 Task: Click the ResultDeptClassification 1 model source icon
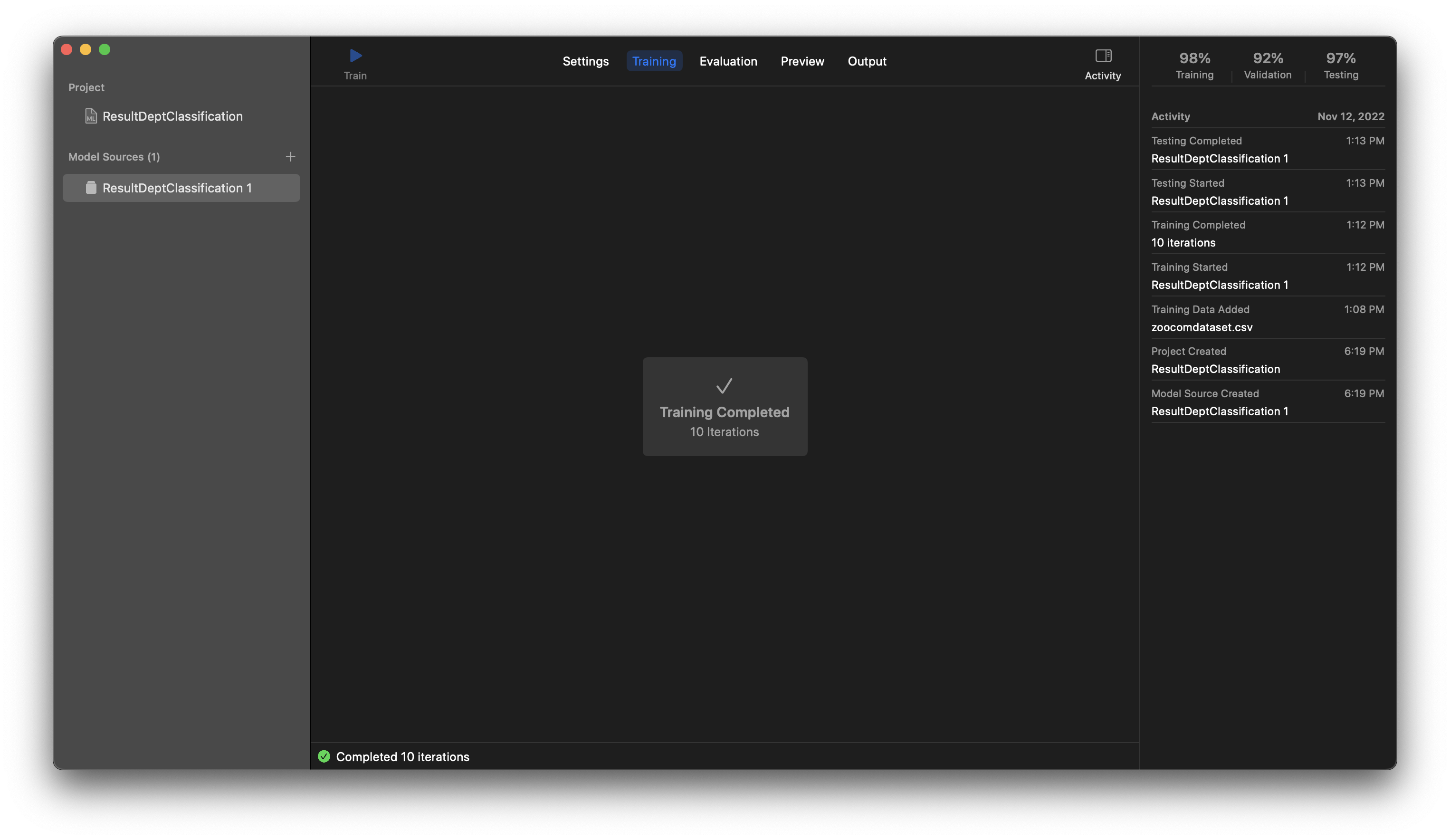click(x=91, y=188)
